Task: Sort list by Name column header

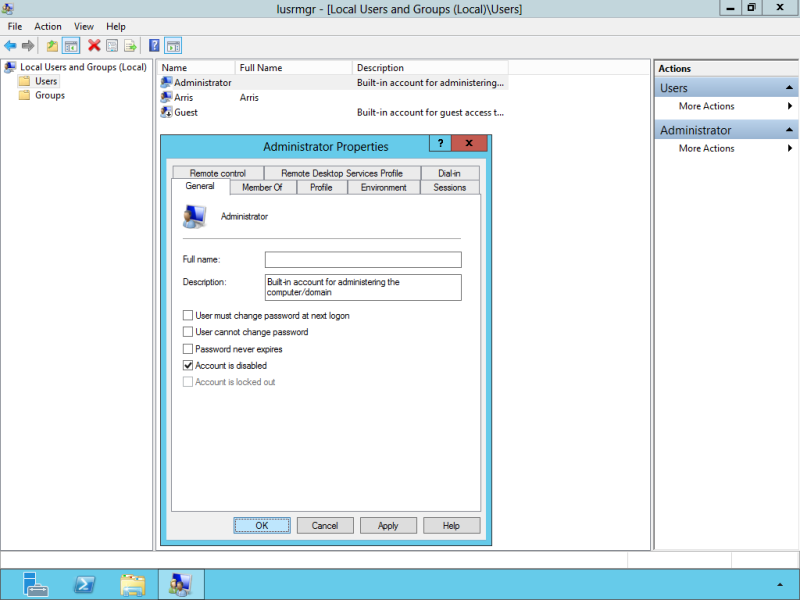Action: point(196,68)
